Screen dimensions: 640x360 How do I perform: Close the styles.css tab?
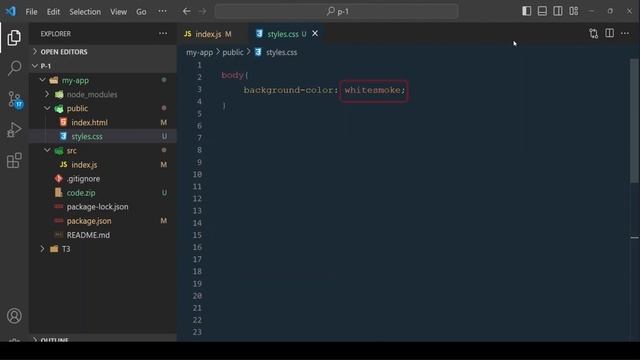click(x=315, y=33)
